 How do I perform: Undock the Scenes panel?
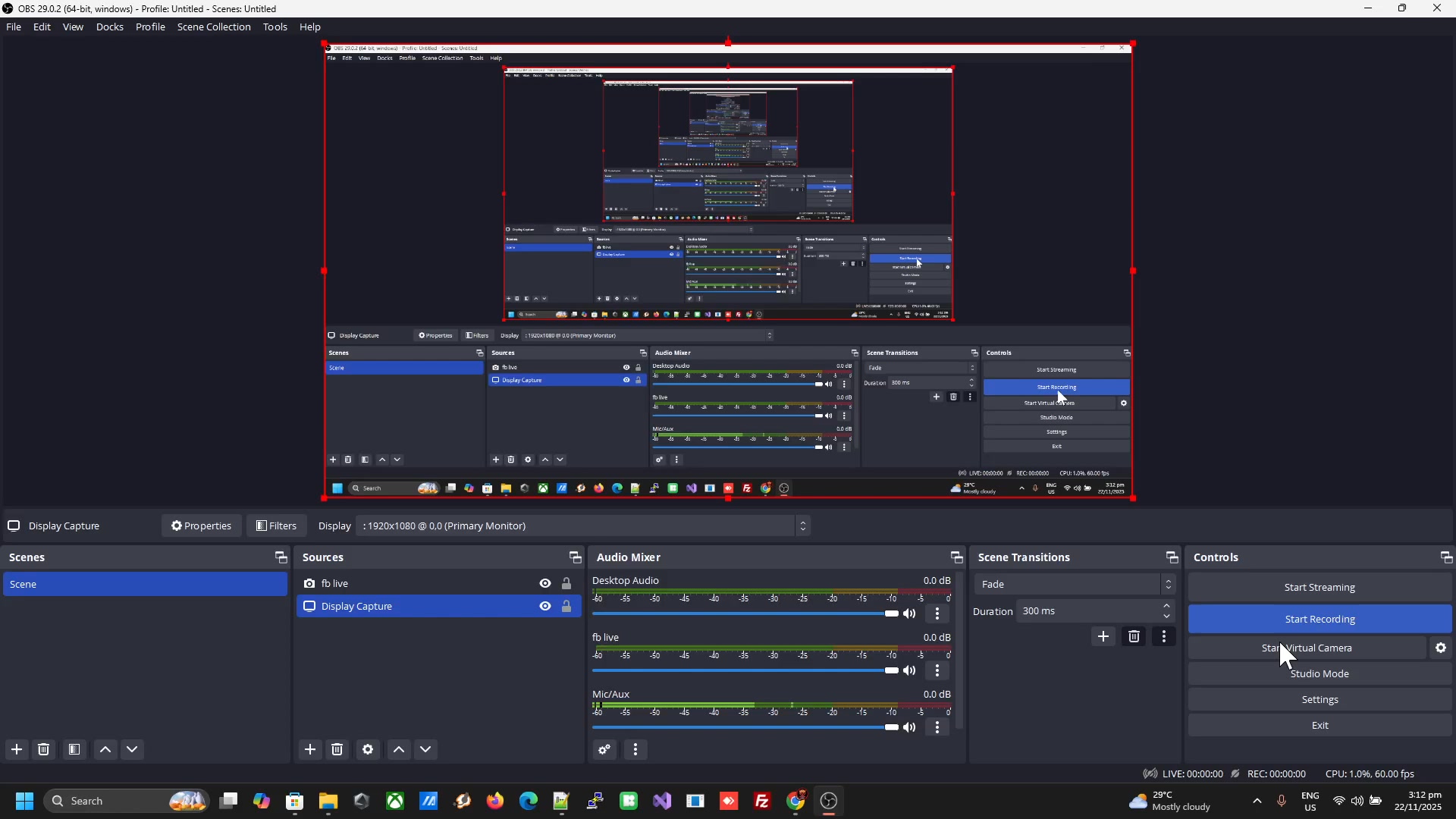point(281,557)
